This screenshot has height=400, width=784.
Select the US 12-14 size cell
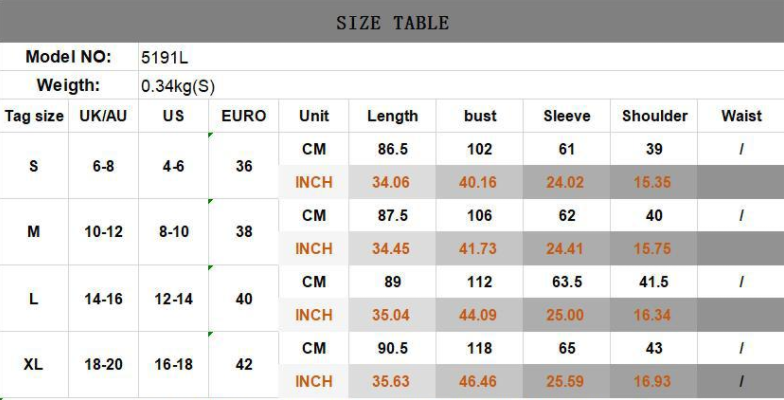[x=173, y=298]
